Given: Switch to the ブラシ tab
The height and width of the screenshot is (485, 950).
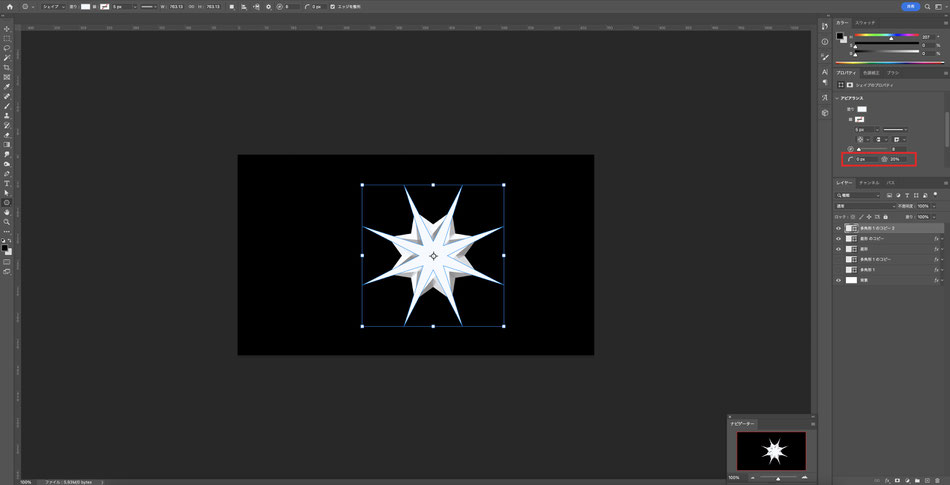Looking at the screenshot, I should pyautogui.click(x=893, y=73).
